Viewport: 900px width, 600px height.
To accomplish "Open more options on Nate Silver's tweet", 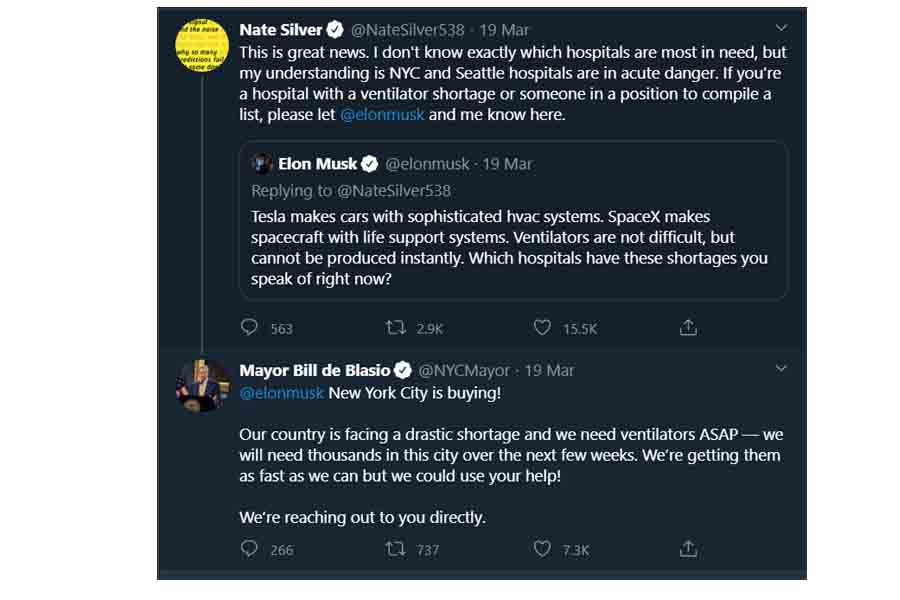I will pos(781,28).
